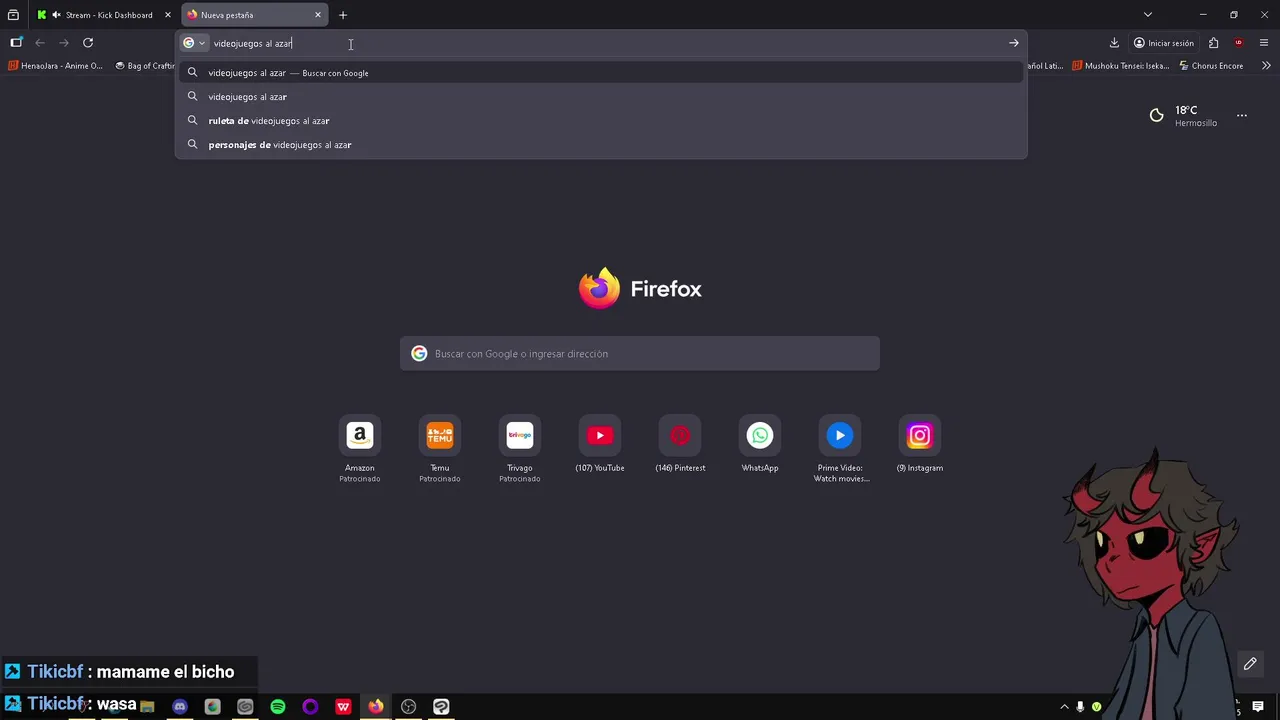Click the microphone icon in system tray
The image size is (1280, 720).
(x=1080, y=707)
